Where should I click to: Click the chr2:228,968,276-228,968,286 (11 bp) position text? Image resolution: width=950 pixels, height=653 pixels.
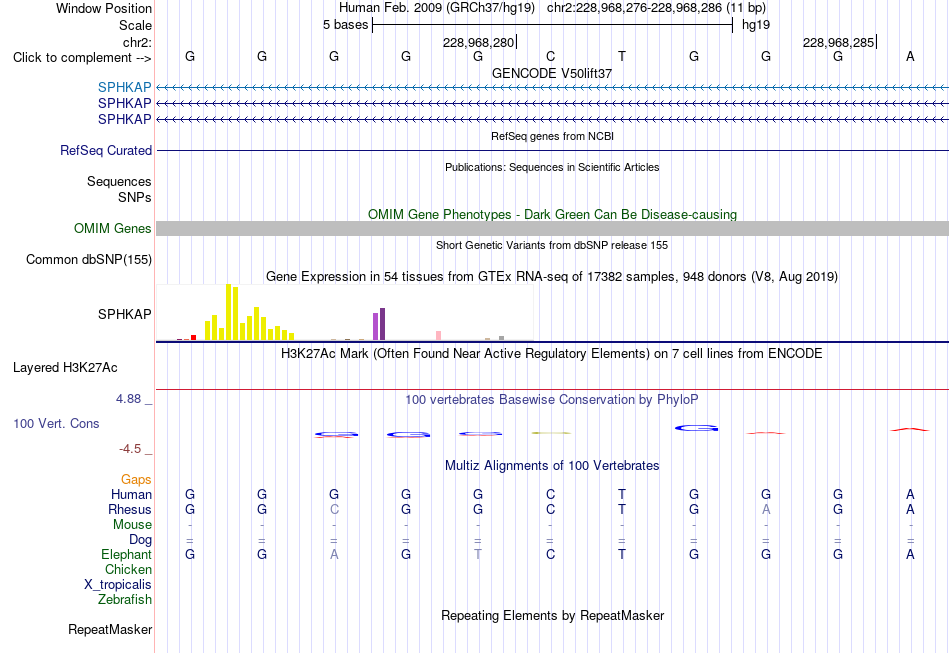(x=656, y=8)
